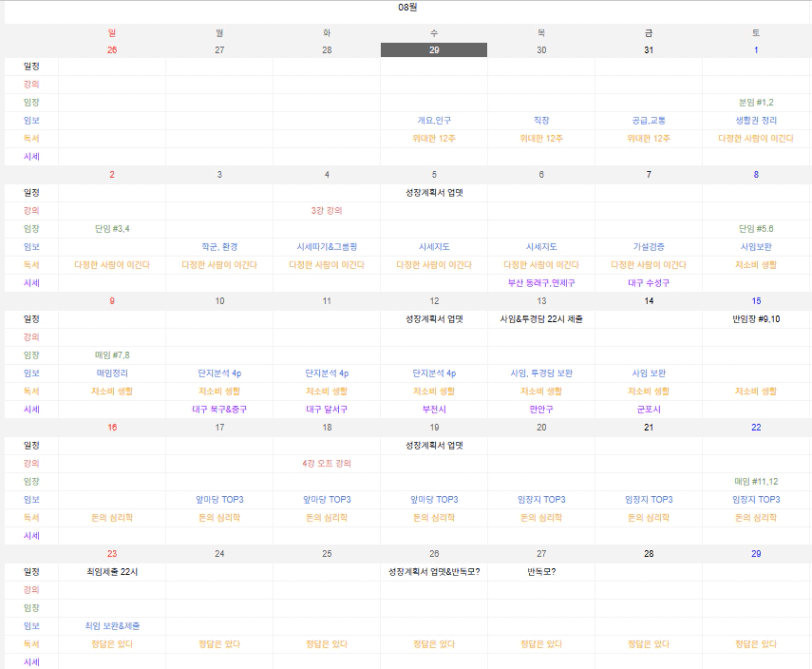Click the '부산 동래구,연제구' cell

(x=541, y=283)
